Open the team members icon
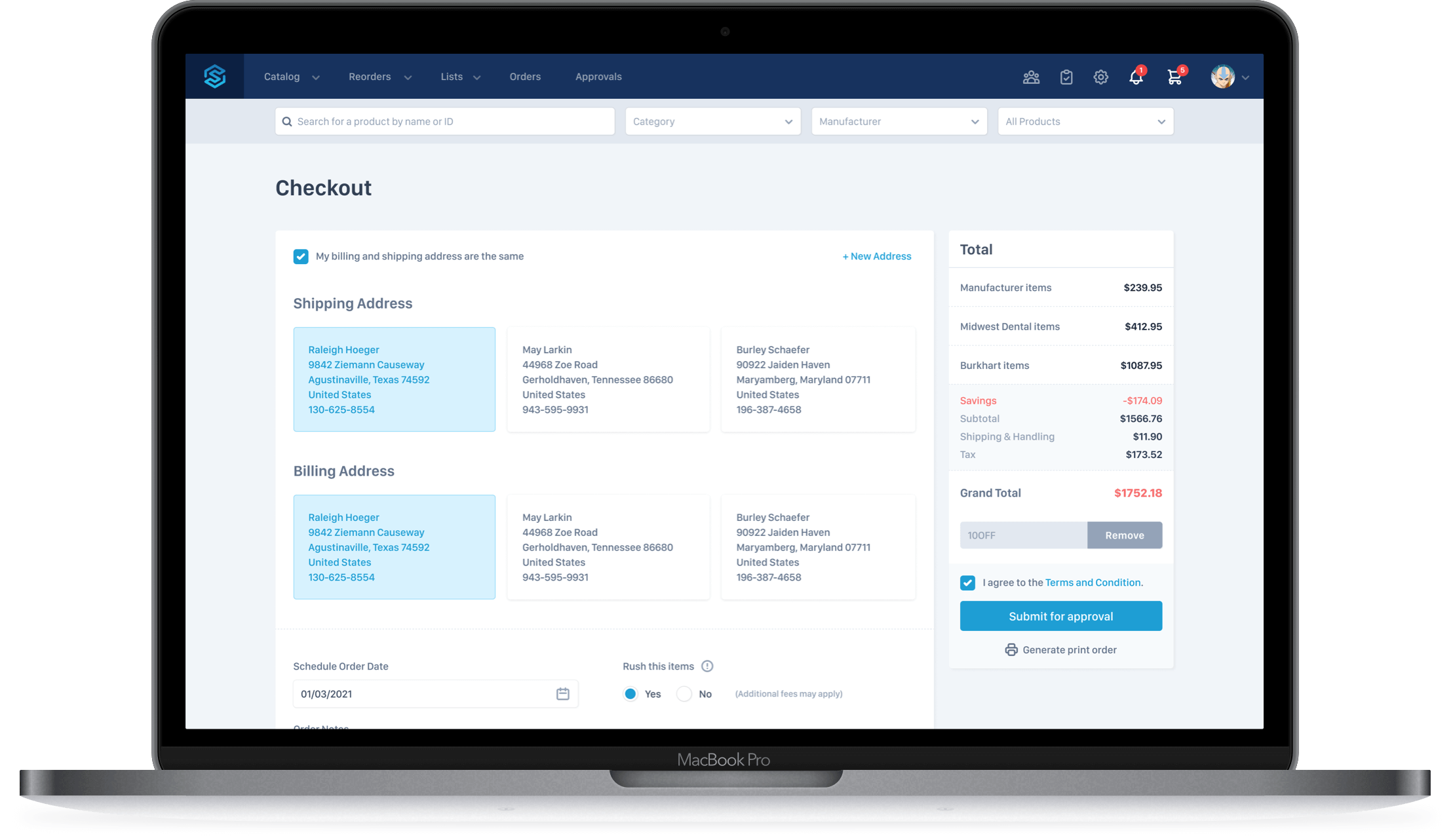 [x=1031, y=77]
